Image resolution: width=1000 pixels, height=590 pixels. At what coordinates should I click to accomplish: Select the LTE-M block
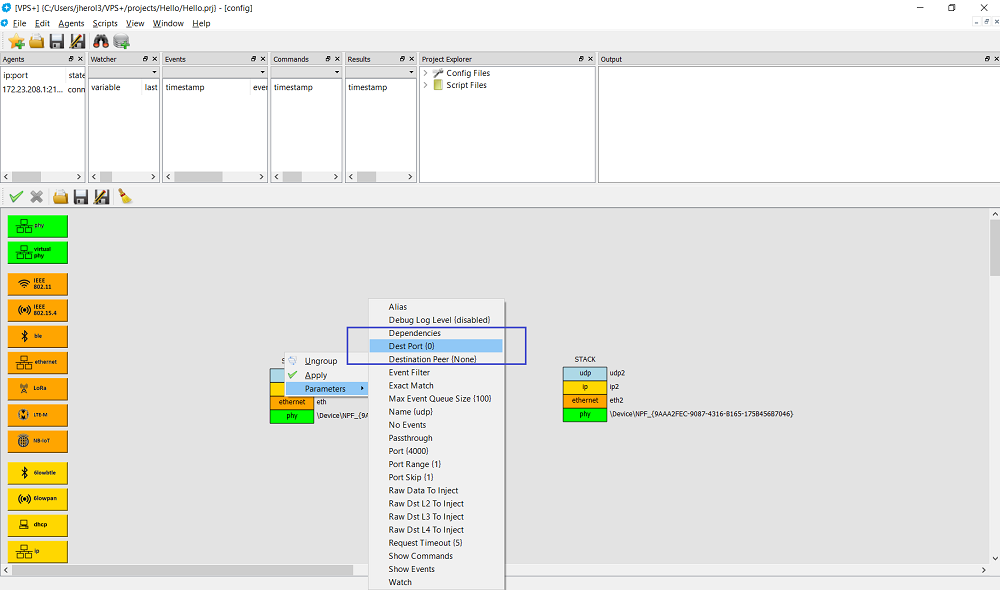[x=38, y=413]
